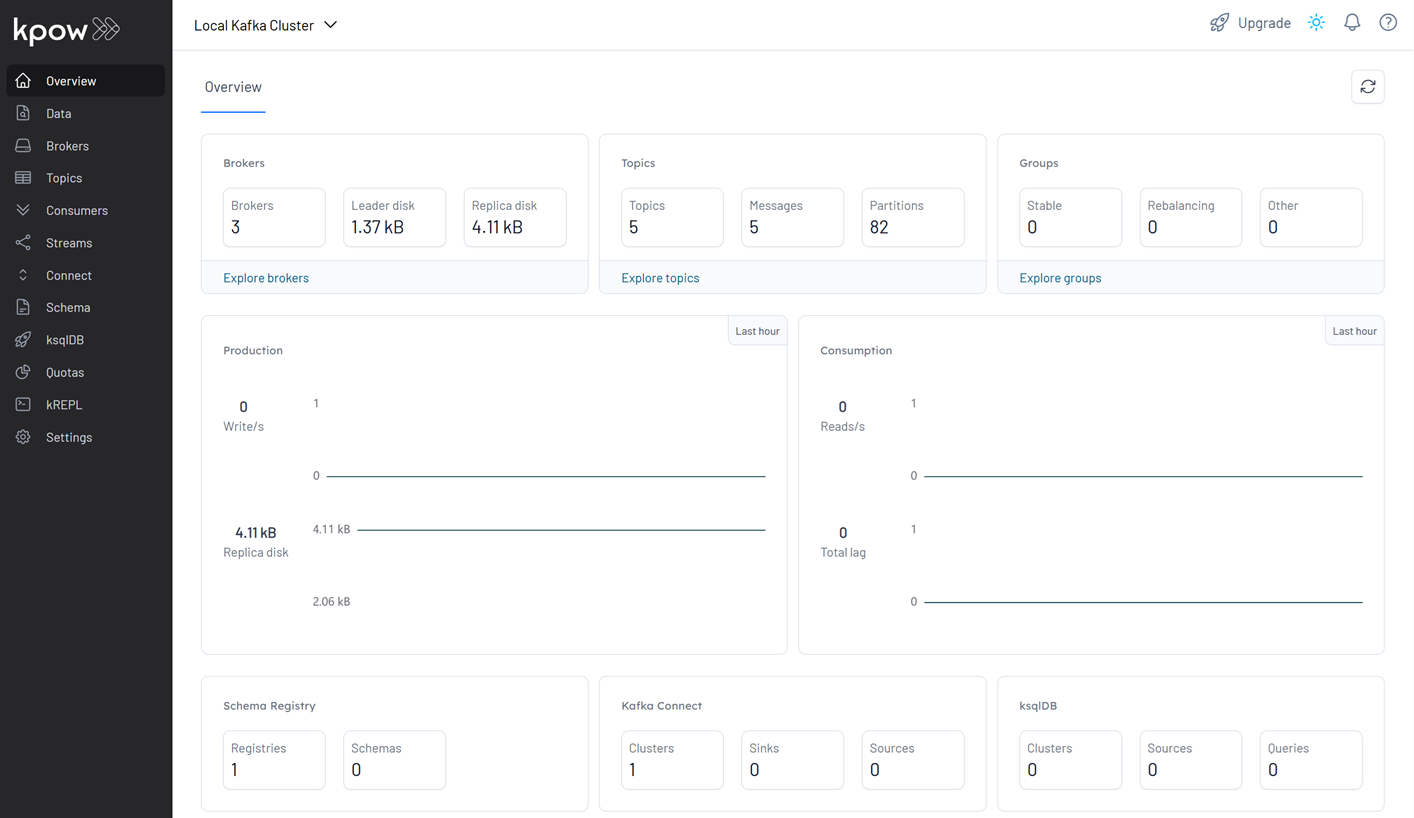Click the Write/s value in Production
The image size is (1414, 818).
click(x=243, y=407)
